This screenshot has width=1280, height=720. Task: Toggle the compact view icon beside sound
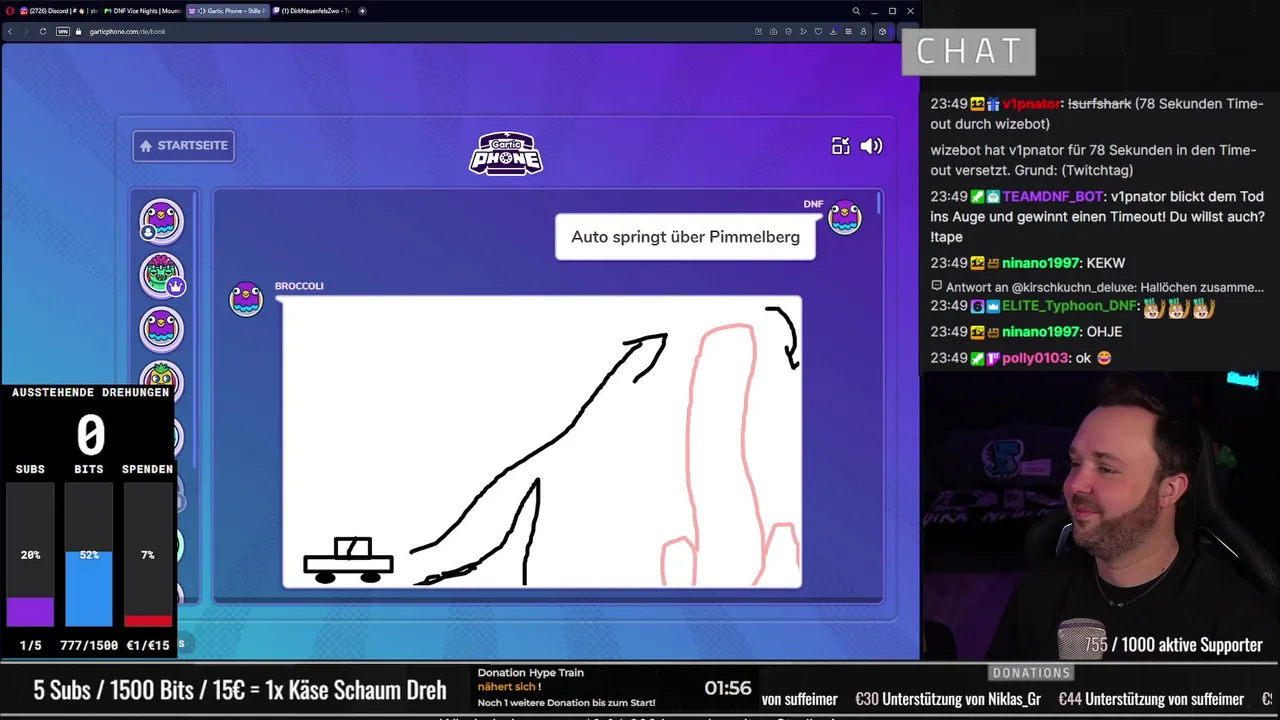tap(841, 146)
